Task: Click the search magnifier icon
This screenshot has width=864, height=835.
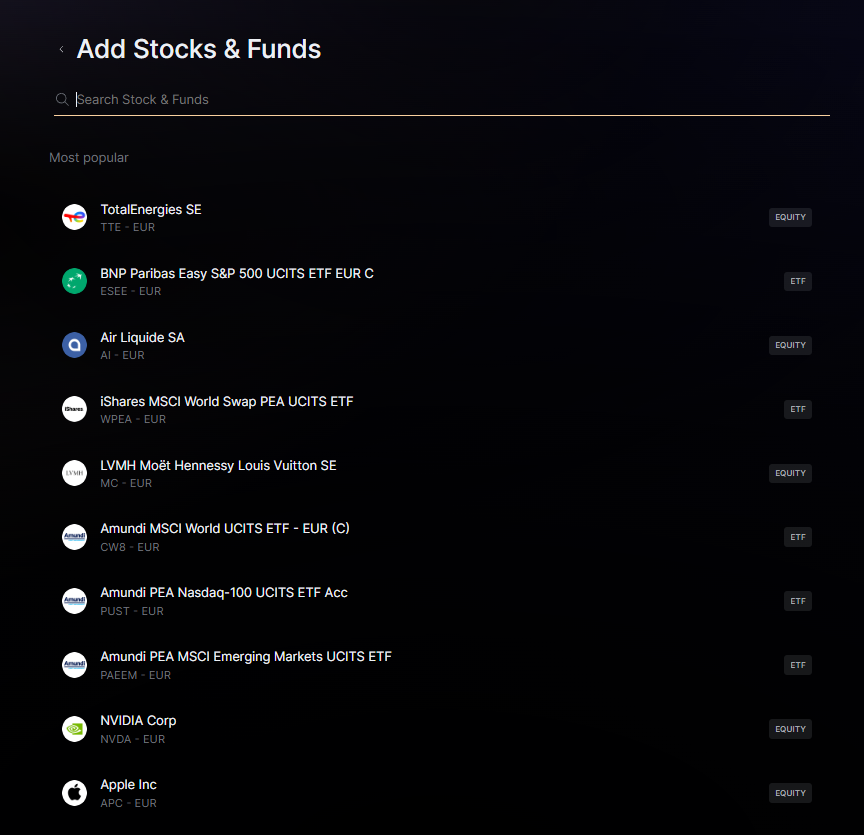Action: click(x=62, y=100)
